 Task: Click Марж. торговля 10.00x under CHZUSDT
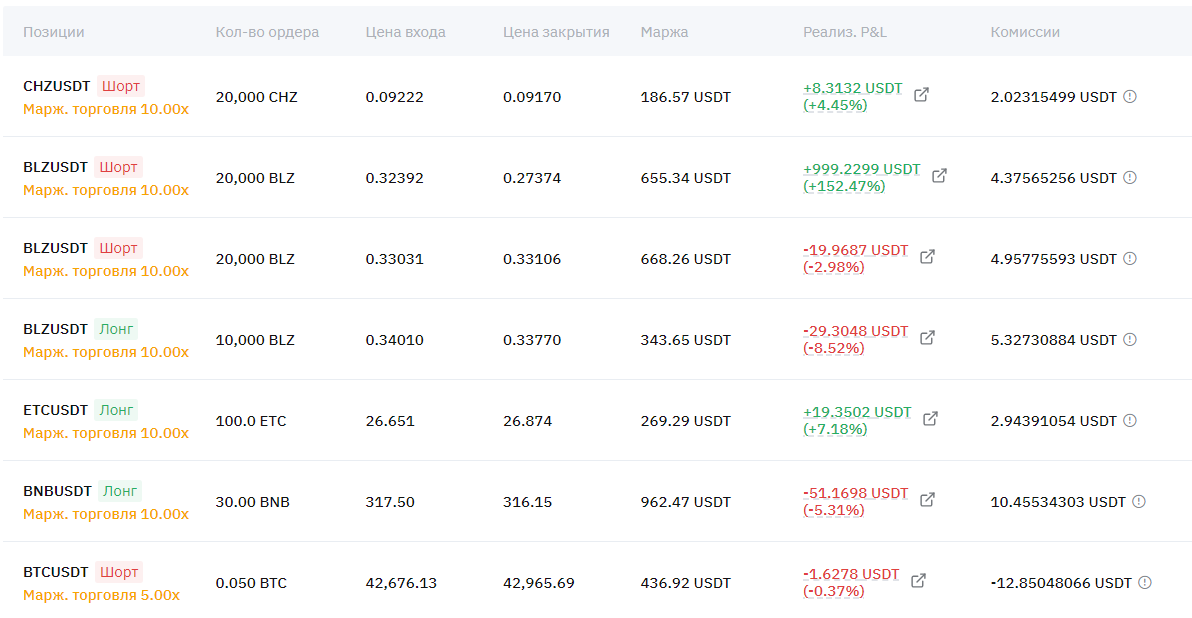[x=106, y=109]
